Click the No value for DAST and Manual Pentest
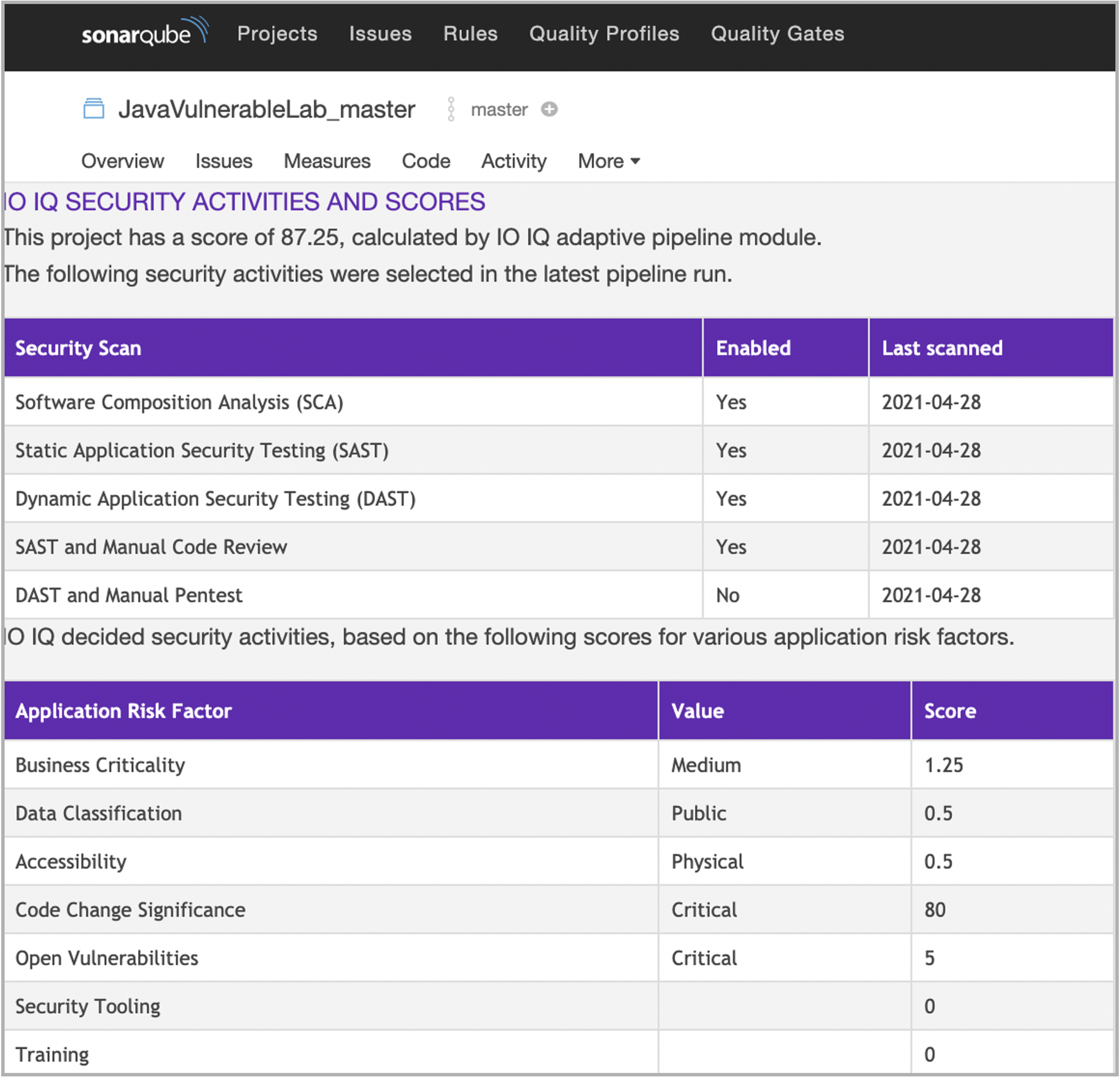The image size is (1120, 1077). pyautogui.click(x=728, y=595)
